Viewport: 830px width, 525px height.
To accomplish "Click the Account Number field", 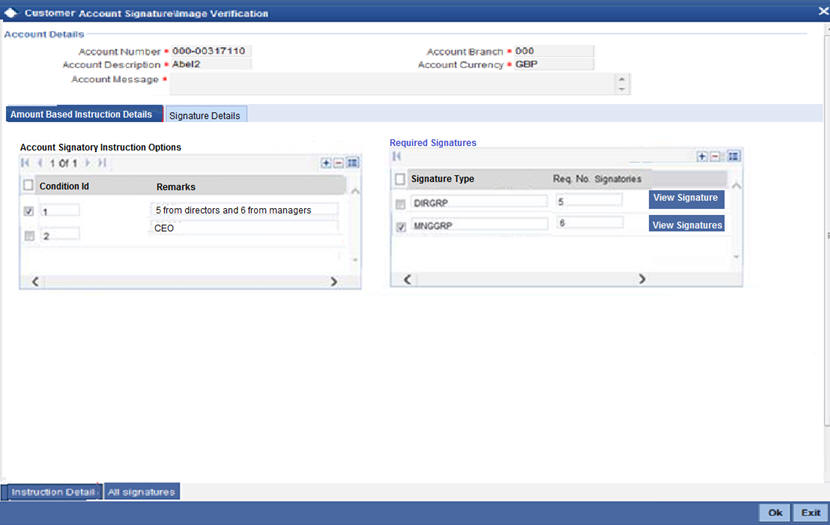I will click(211, 51).
